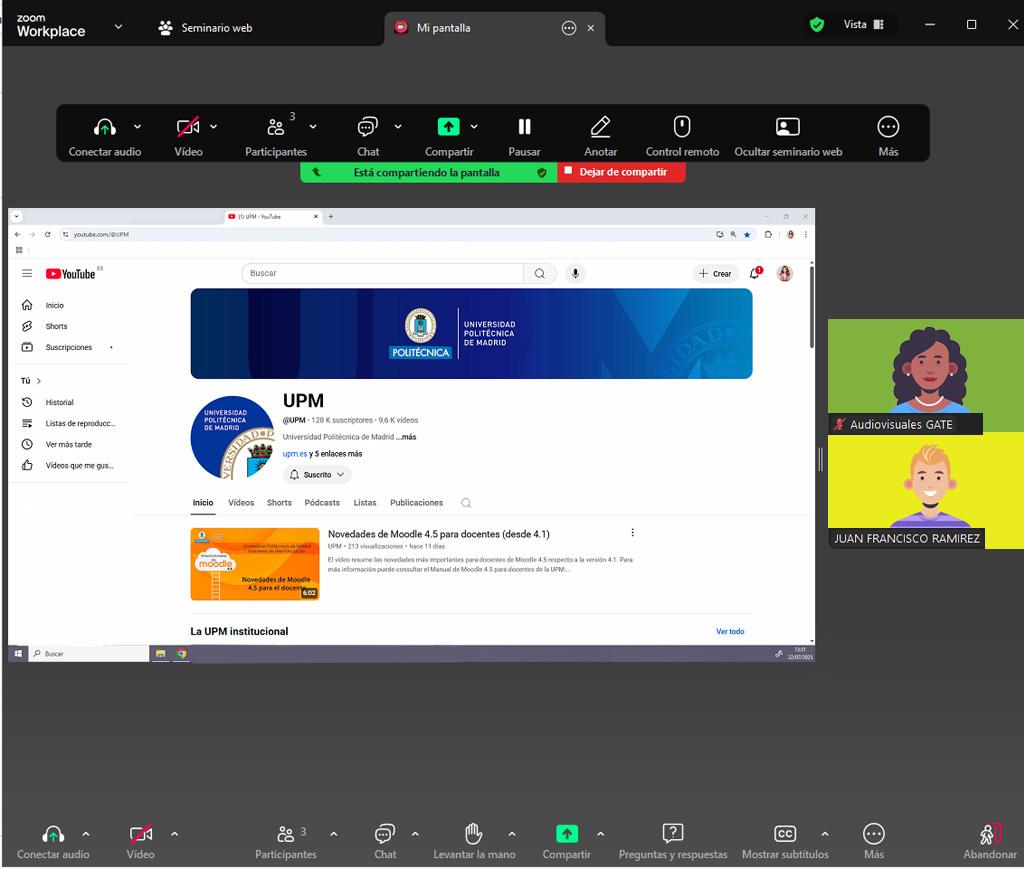
Task: Open Chat from the floating sharing toolbar
Action: (x=368, y=136)
